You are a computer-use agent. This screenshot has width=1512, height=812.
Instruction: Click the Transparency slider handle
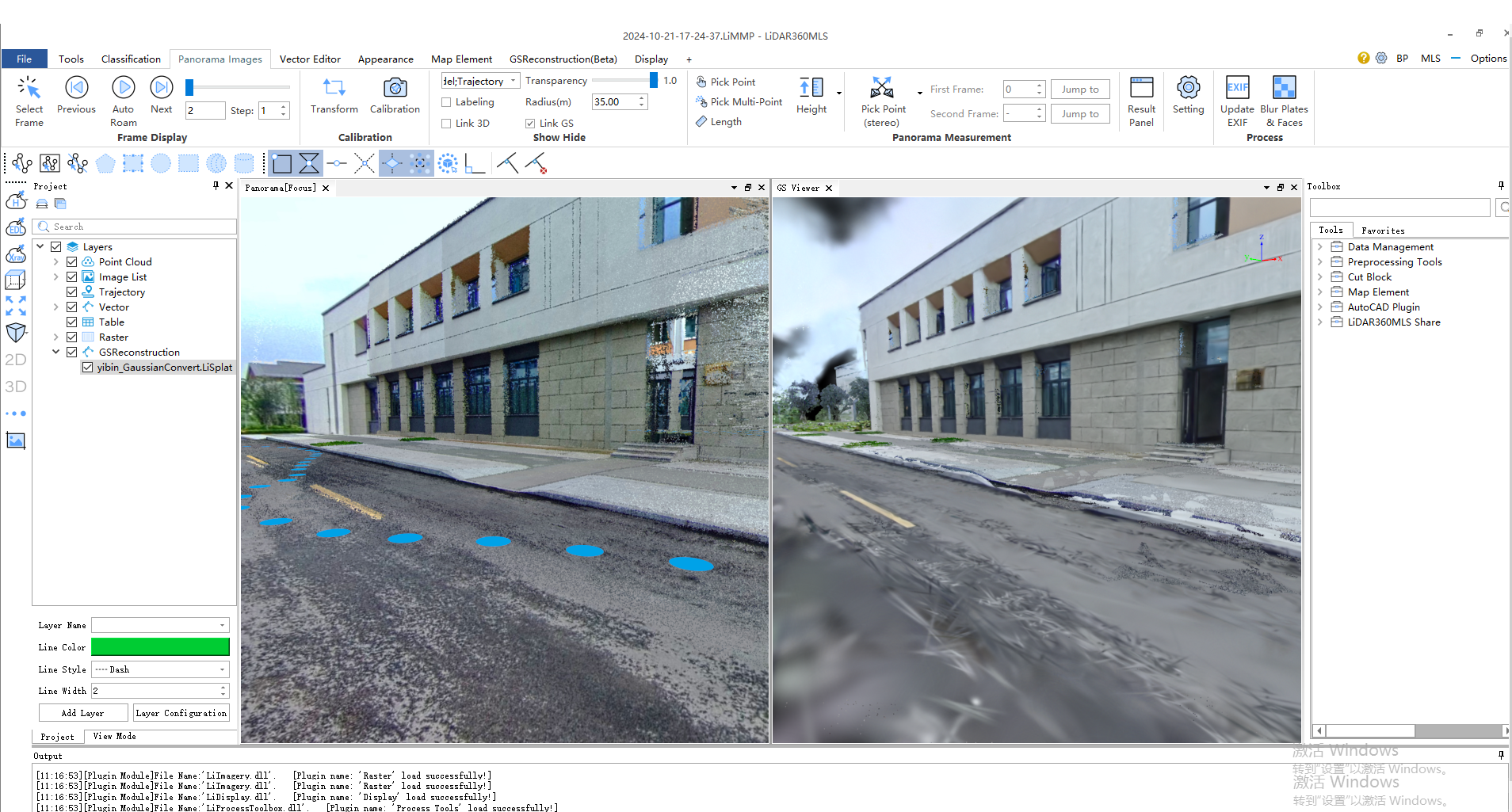point(653,80)
